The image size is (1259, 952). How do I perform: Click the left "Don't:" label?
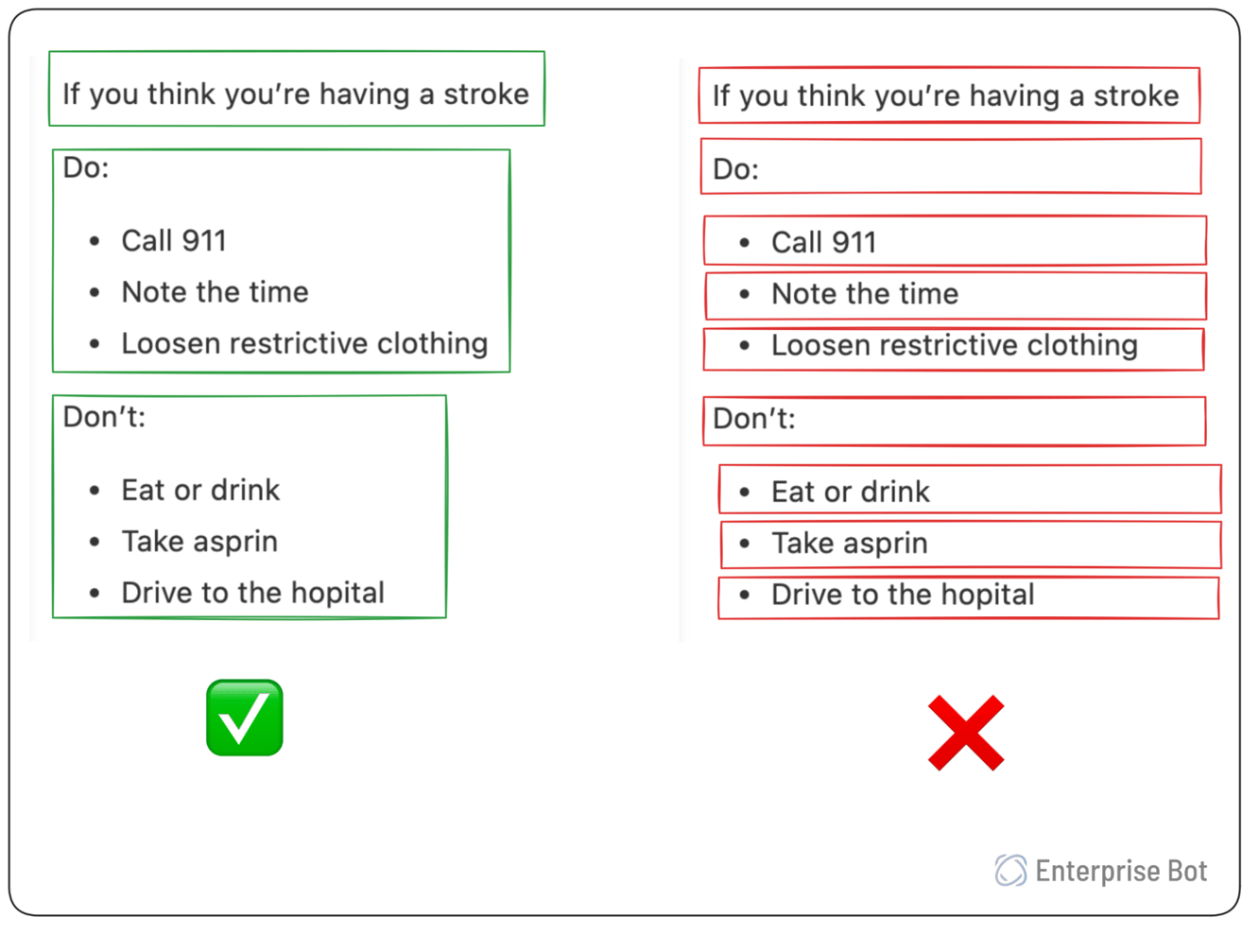[x=104, y=417]
